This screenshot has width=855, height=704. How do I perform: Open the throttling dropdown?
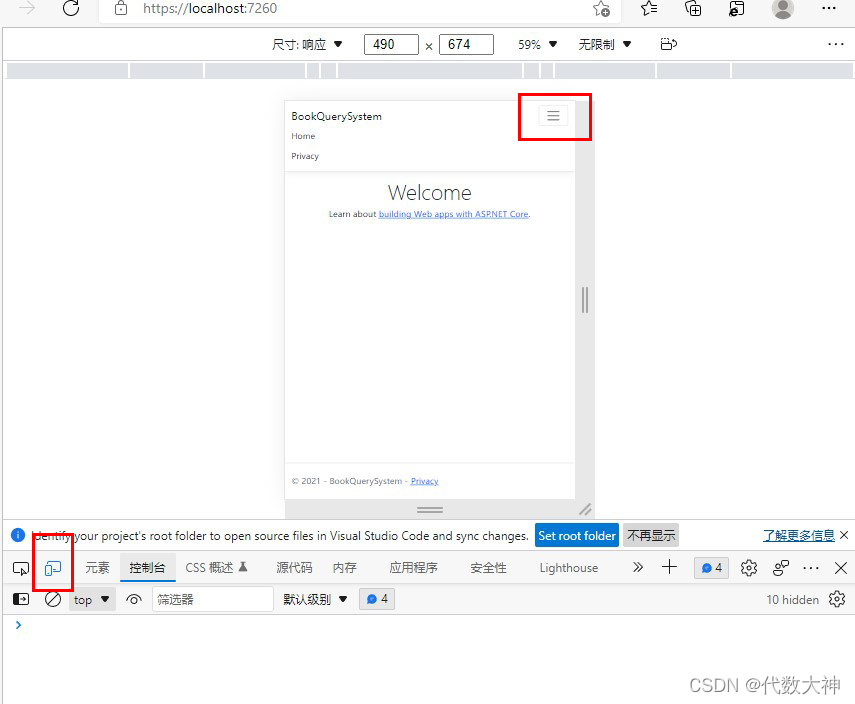[604, 44]
